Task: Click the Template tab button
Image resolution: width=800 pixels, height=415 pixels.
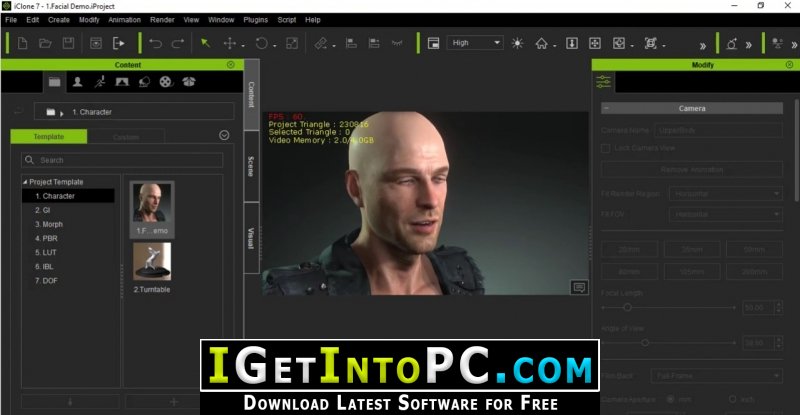Action: coord(49,136)
